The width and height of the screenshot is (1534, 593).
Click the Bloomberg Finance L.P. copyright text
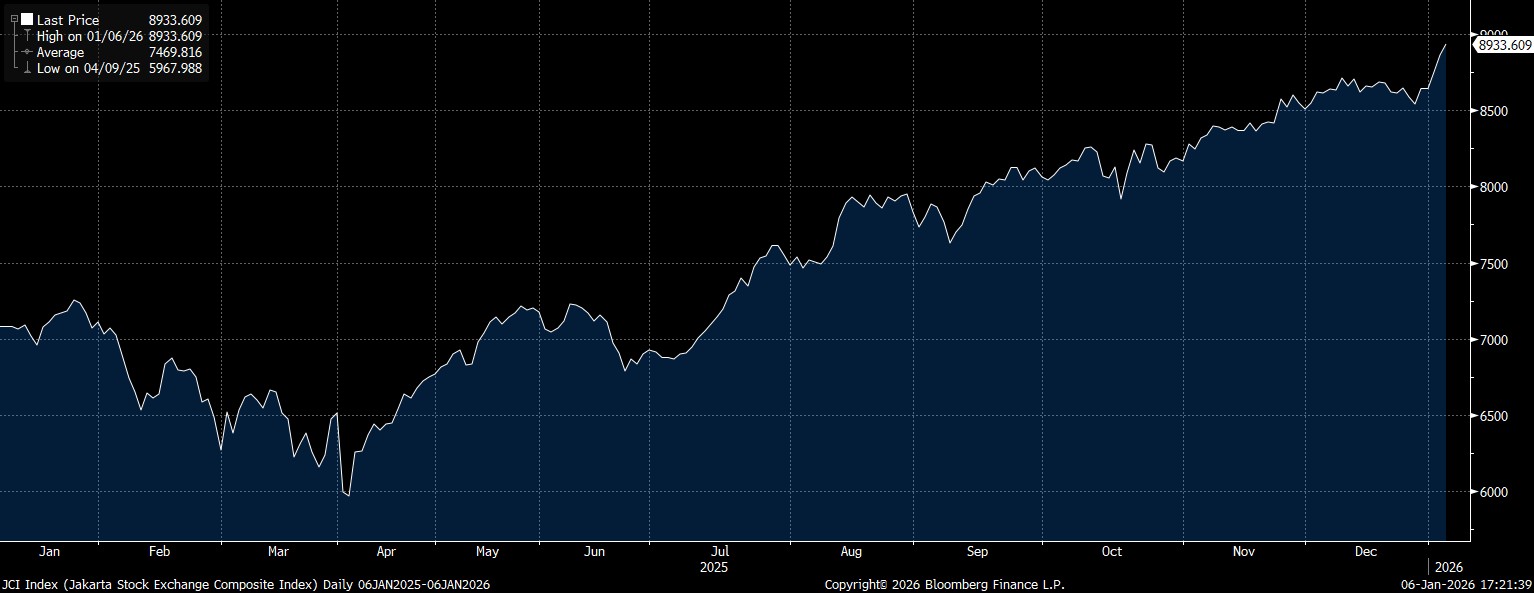click(944, 584)
